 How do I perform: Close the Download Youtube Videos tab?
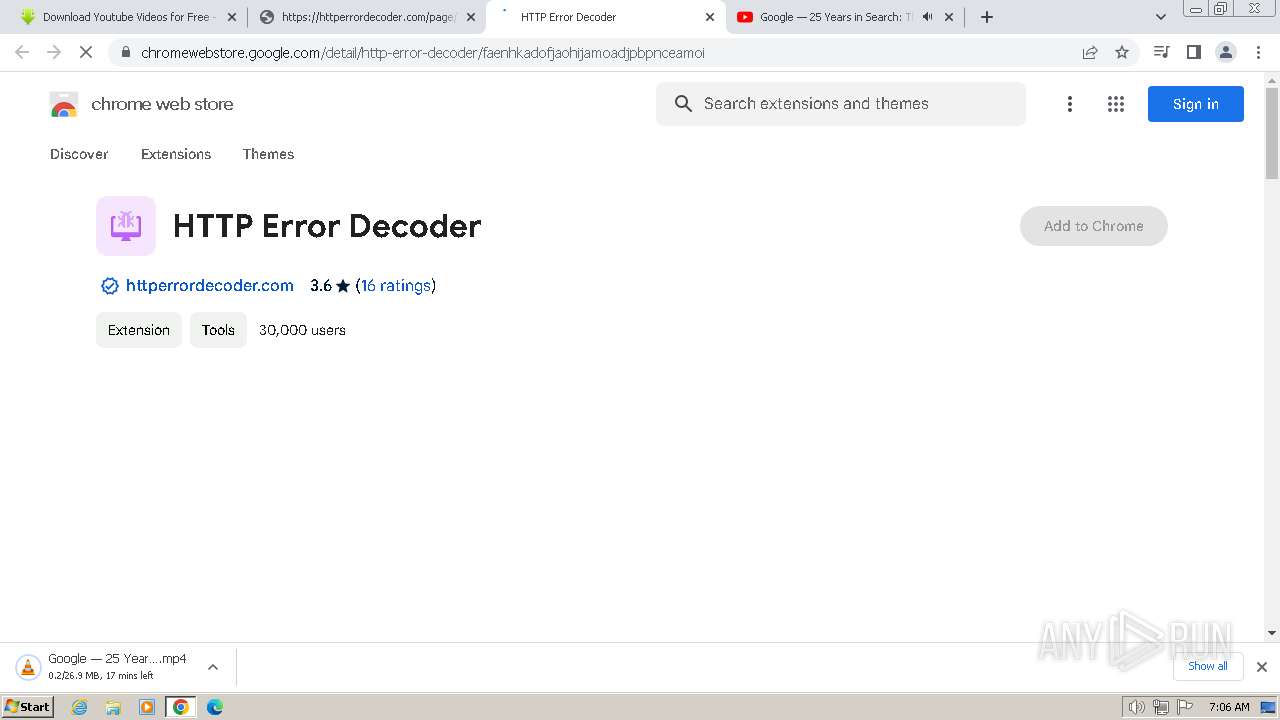231,17
